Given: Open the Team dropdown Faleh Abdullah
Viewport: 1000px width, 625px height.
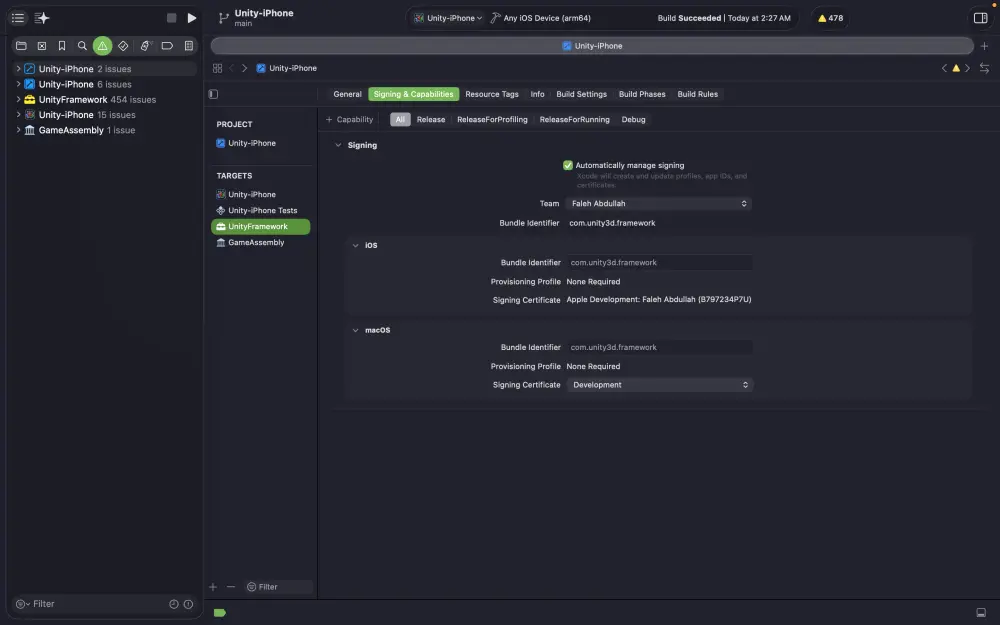Looking at the screenshot, I should tap(658, 203).
